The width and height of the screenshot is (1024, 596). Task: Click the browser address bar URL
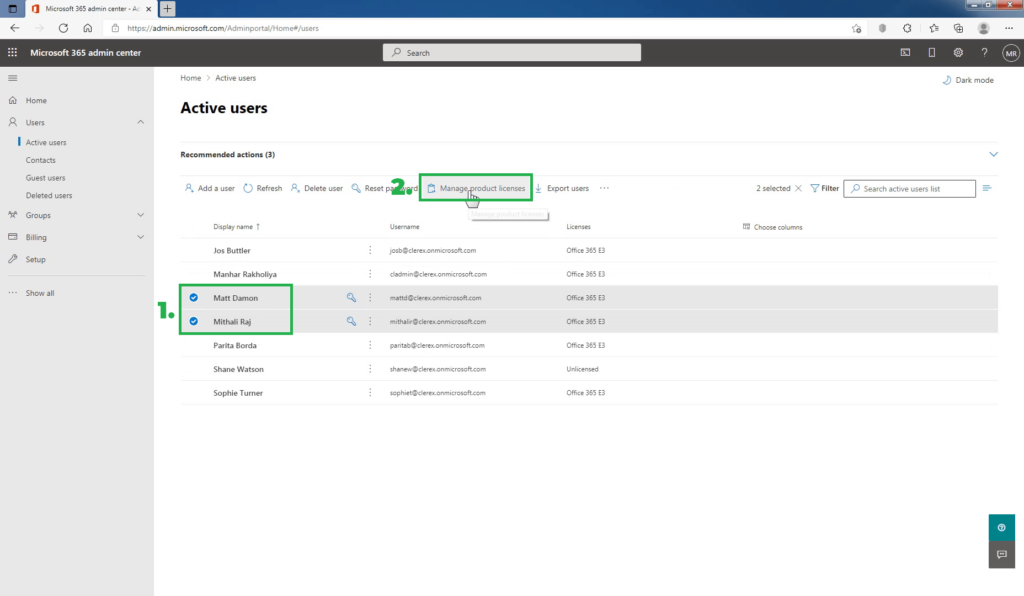(223, 28)
